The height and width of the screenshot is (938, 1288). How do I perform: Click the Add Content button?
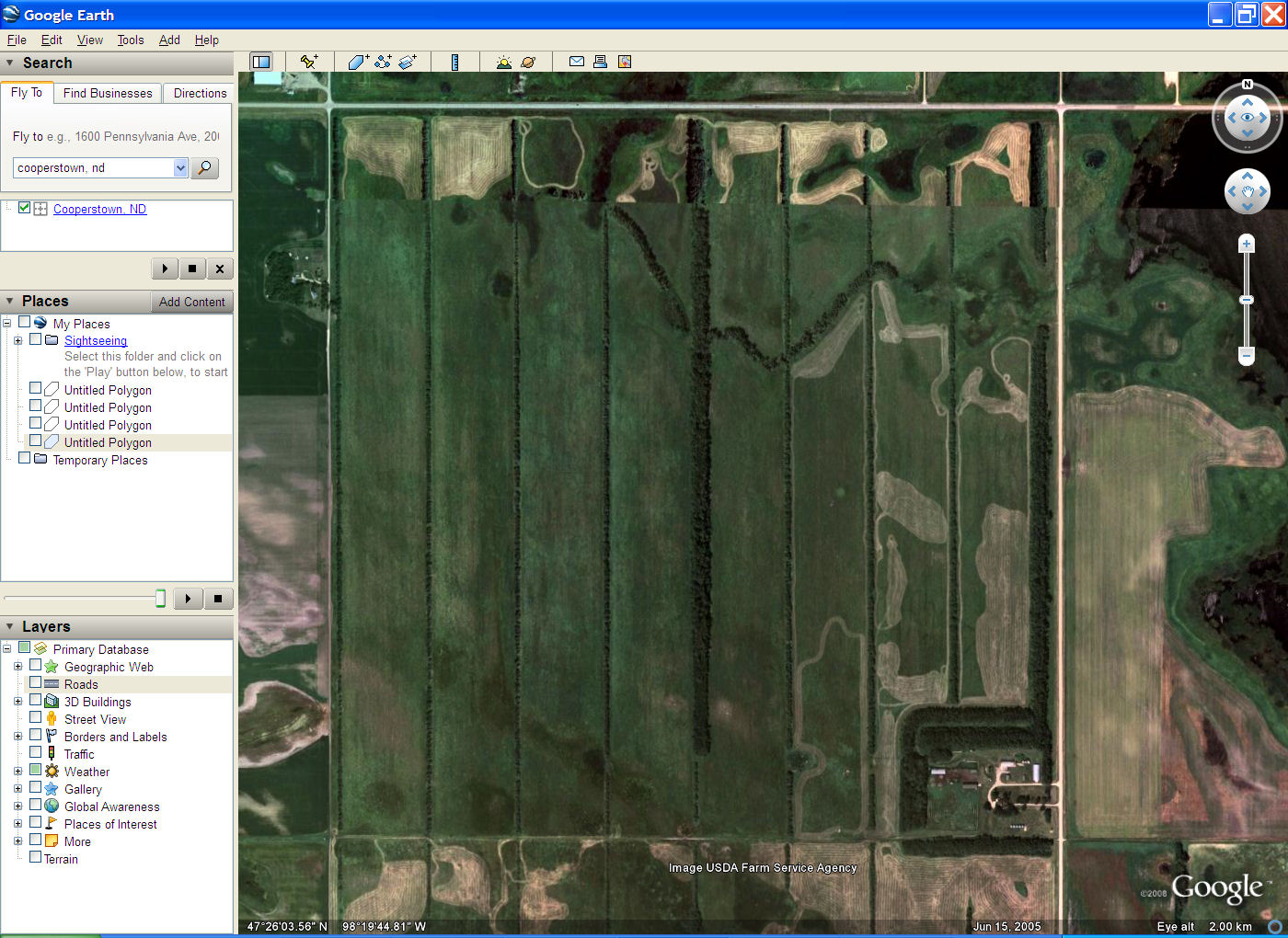(191, 302)
